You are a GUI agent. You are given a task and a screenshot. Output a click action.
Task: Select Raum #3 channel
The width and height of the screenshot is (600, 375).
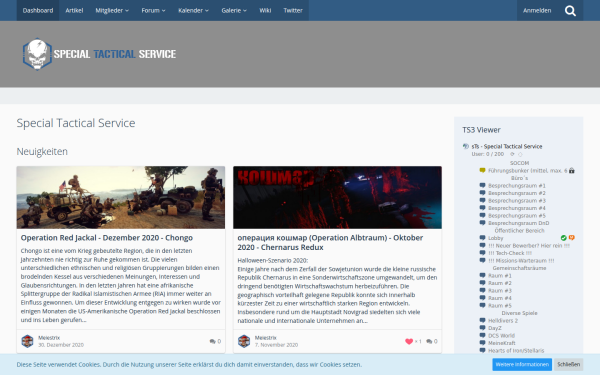(x=500, y=290)
